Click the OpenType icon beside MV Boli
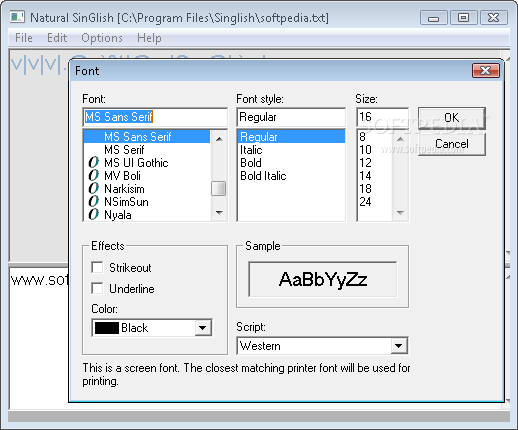The height and width of the screenshot is (430, 518). pyautogui.click(x=94, y=176)
